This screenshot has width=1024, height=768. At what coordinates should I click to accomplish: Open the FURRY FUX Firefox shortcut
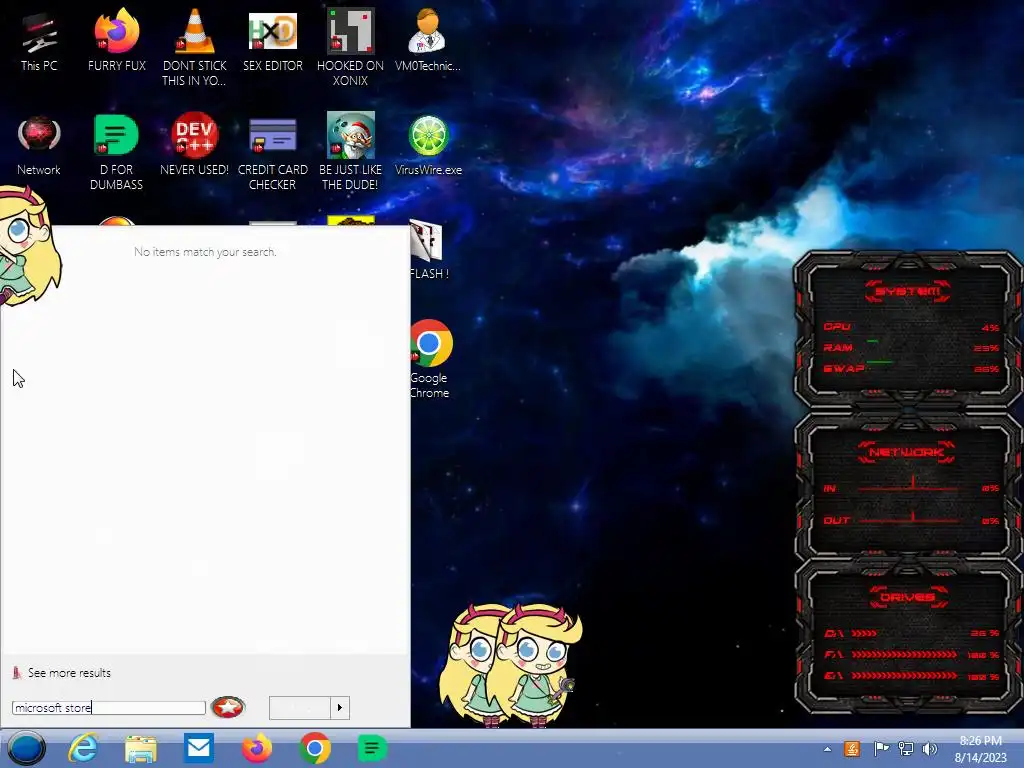click(116, 41)
